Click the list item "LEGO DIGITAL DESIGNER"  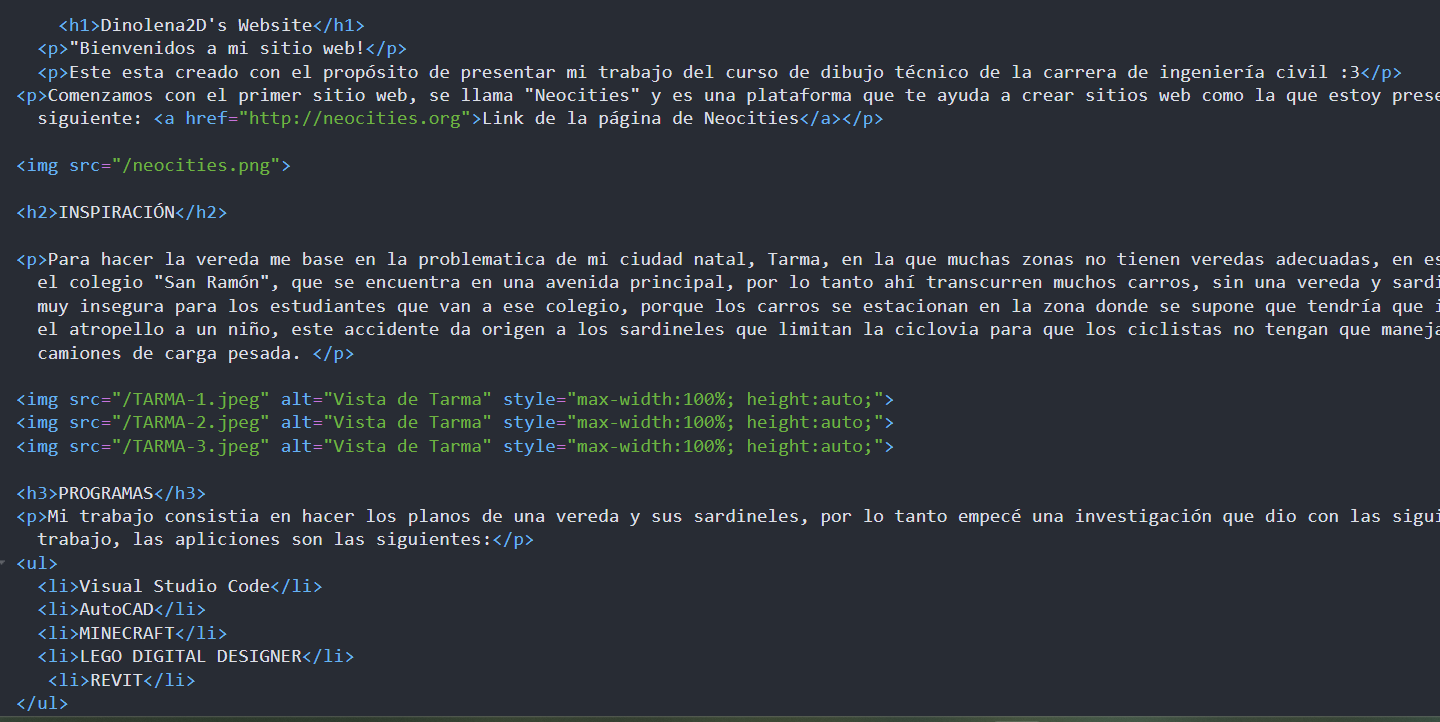pos(190,656)
